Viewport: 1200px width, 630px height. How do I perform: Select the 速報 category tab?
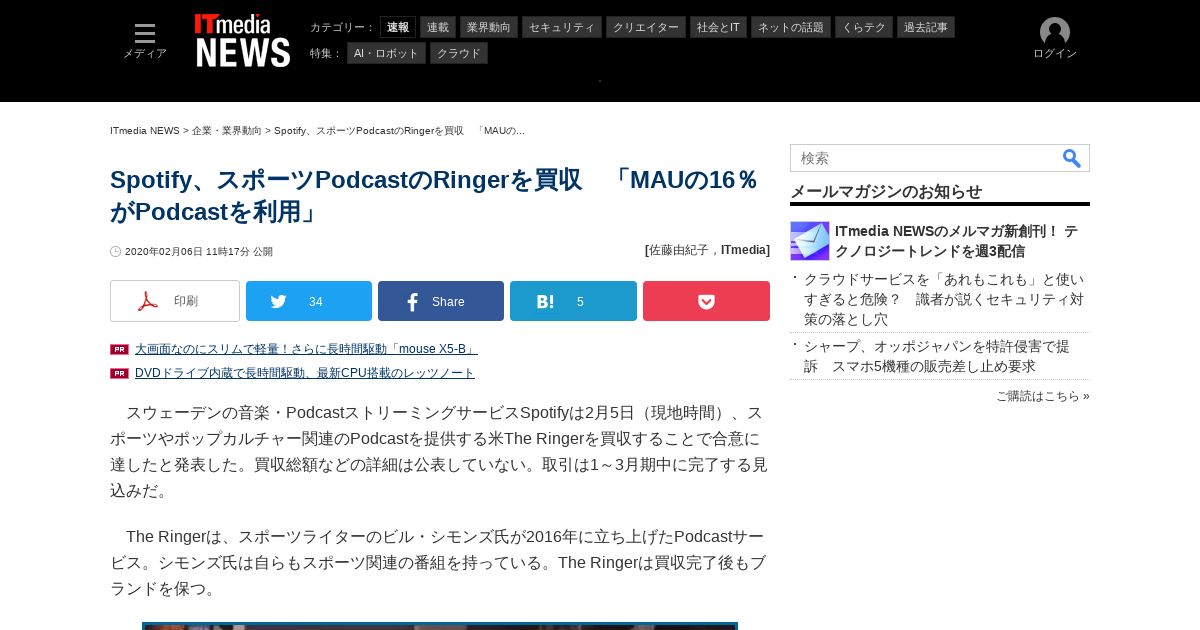tap(398, 27)
